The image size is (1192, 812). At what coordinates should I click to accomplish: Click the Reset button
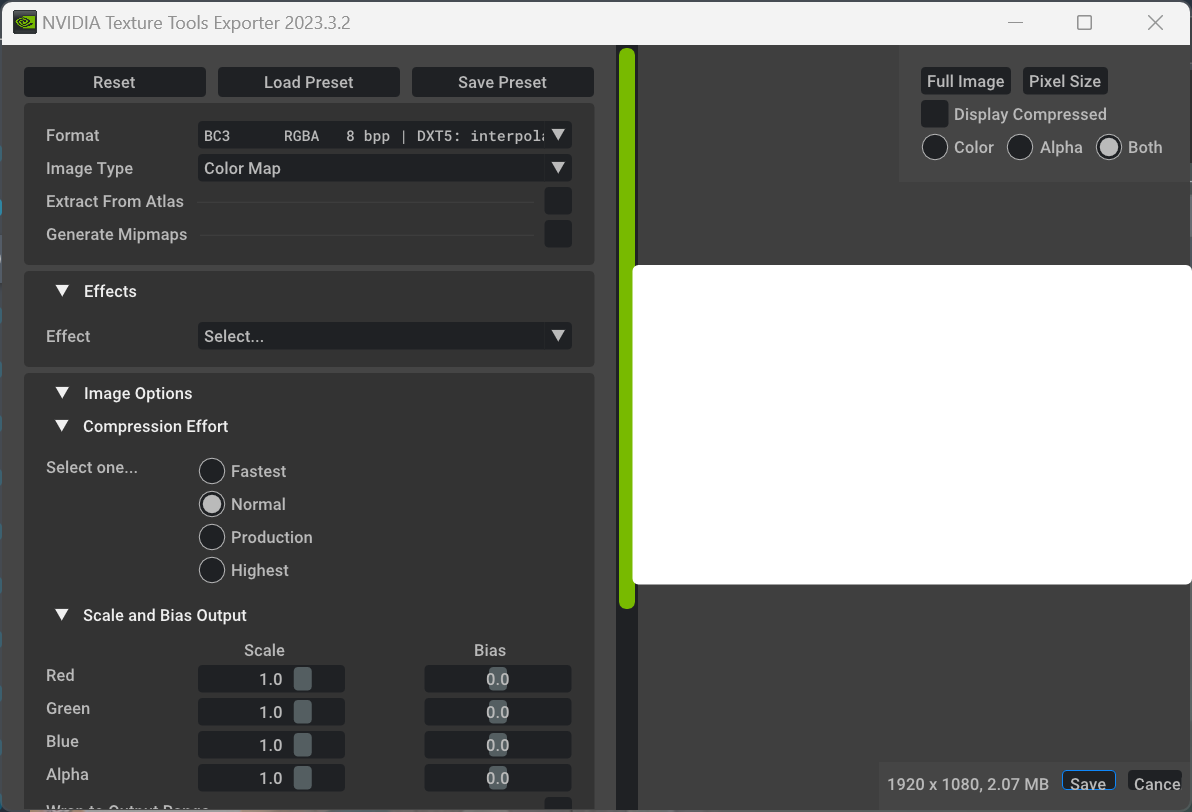click(x=115, y=82)
